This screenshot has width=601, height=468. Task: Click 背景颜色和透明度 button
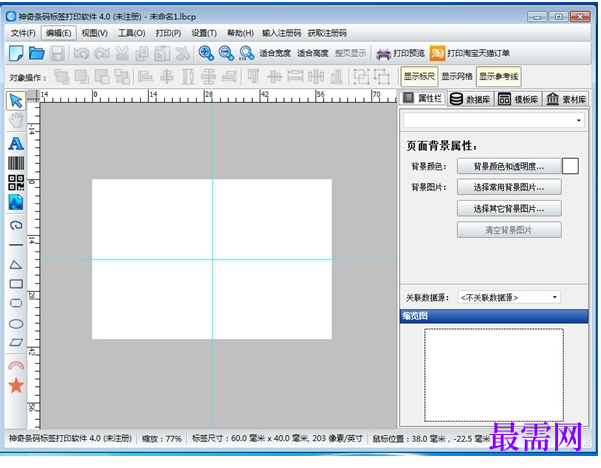pyautogui.click(x=509, y=166)
